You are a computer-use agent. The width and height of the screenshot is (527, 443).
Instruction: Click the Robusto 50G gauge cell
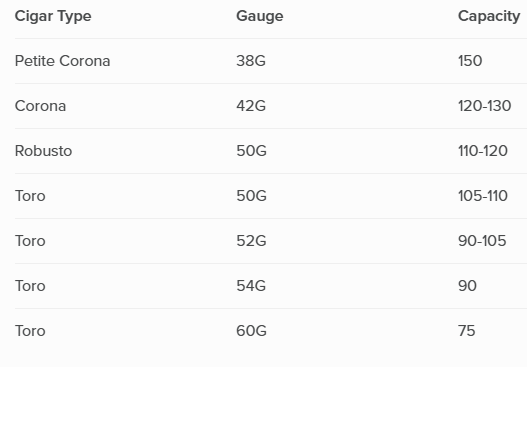click(251, 151)
